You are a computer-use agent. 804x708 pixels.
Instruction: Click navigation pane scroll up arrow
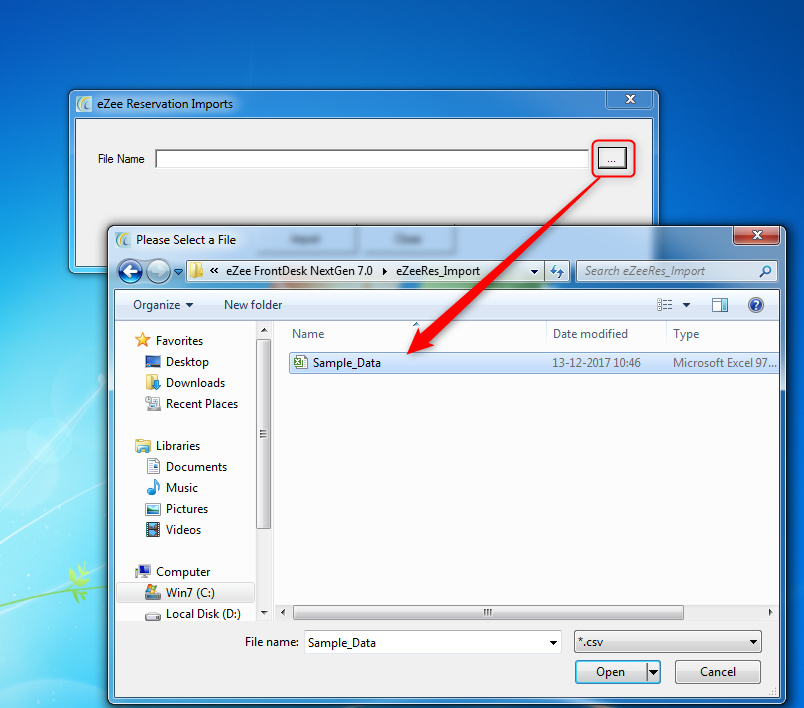[264, 331]
